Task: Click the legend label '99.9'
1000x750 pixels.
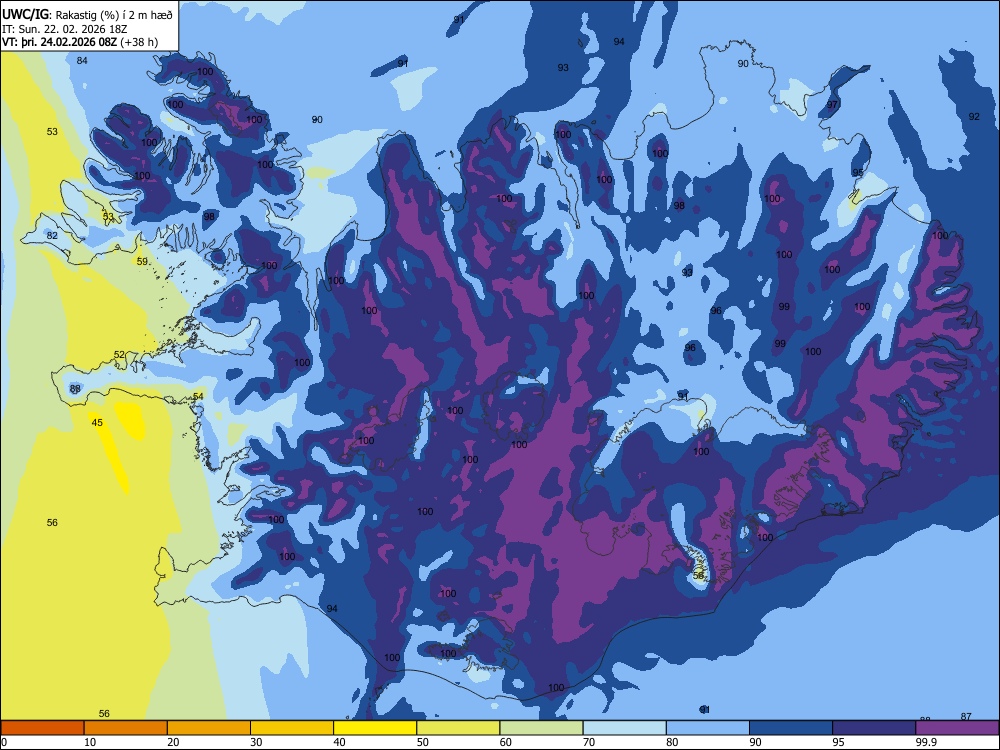Action: point(925,742)
